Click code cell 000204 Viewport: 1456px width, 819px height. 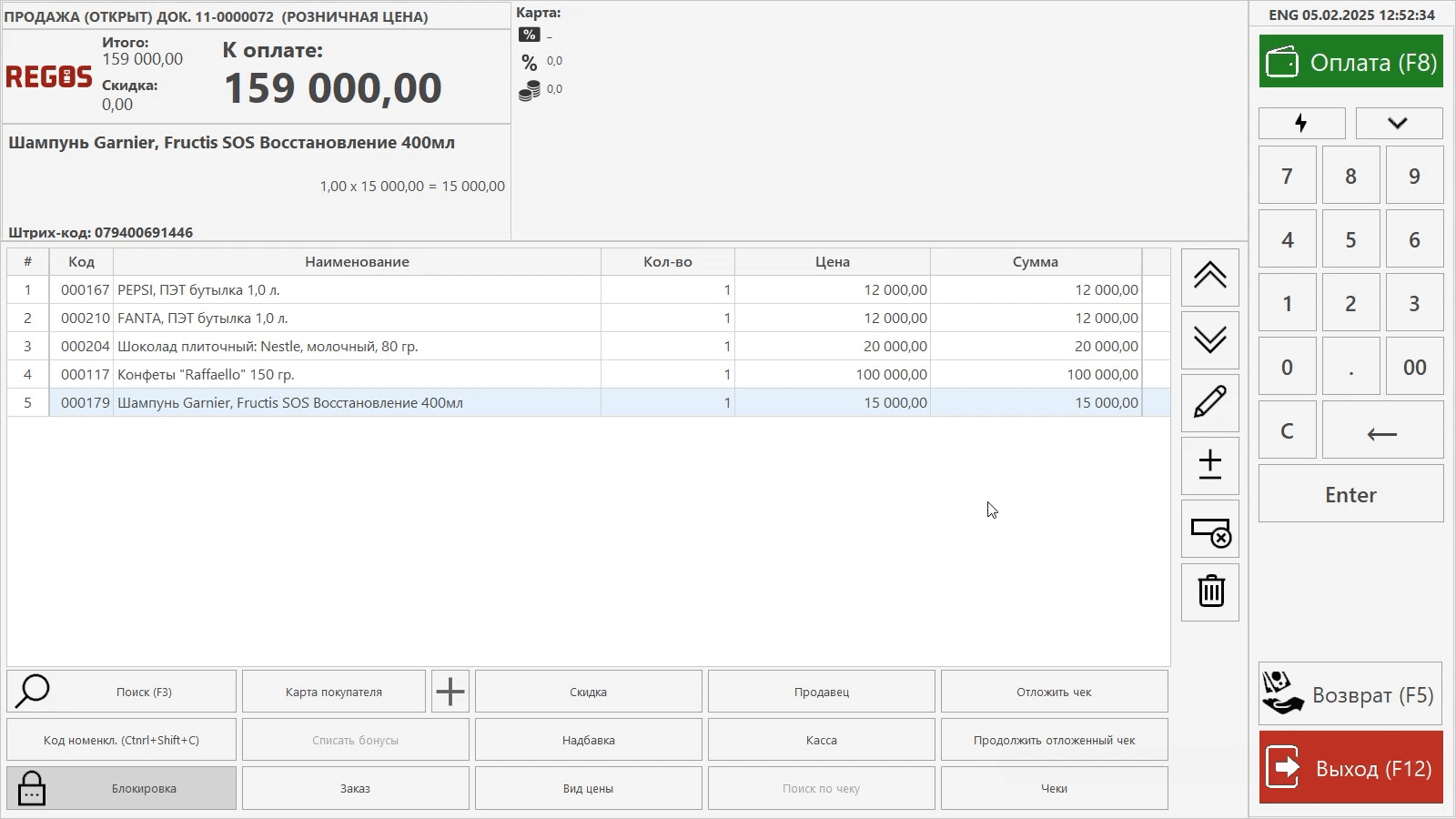point(81,346)
